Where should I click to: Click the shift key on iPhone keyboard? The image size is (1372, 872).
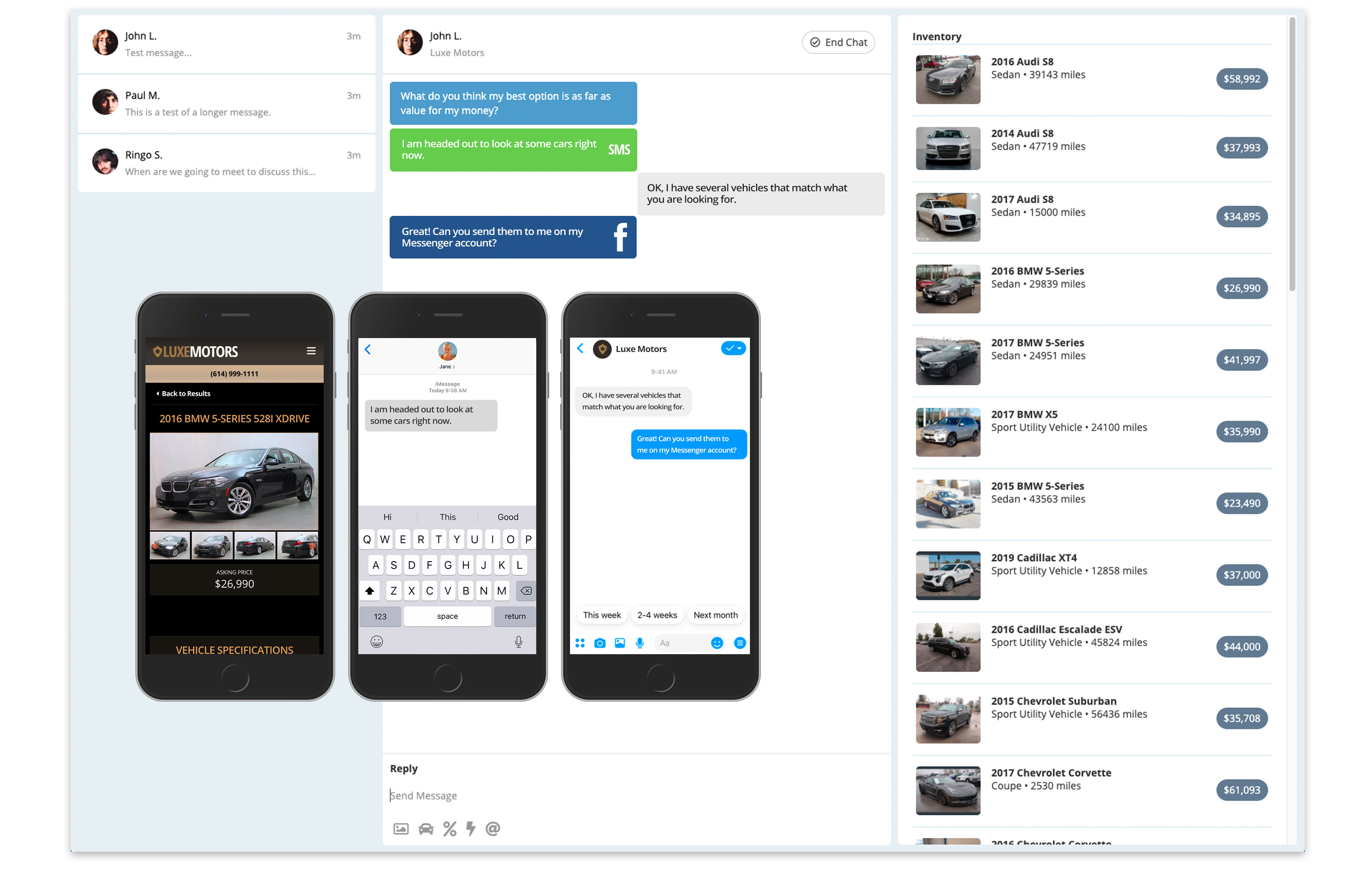(369, 591)
